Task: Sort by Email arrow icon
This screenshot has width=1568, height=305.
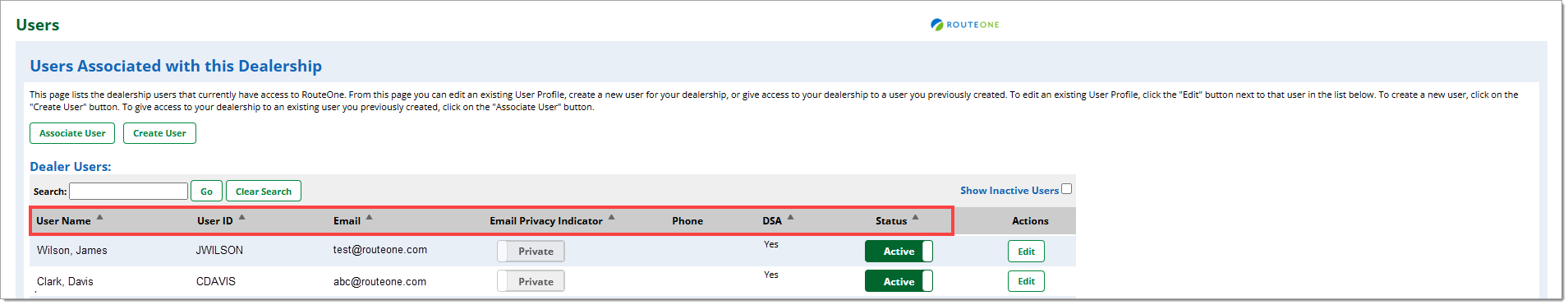Action: pyautogui.click(x=369, y=217)
